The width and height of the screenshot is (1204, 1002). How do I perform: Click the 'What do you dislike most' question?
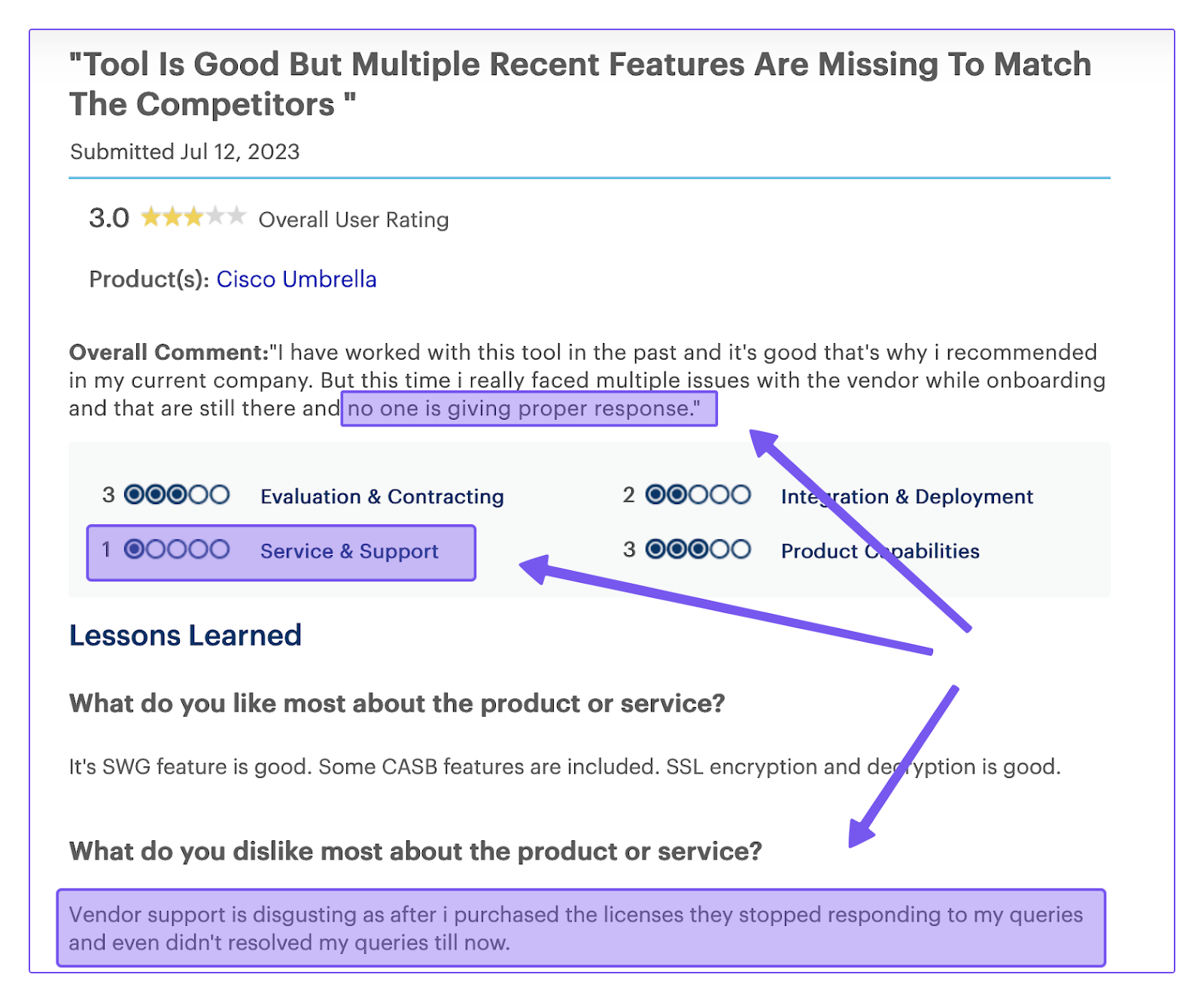415,851
